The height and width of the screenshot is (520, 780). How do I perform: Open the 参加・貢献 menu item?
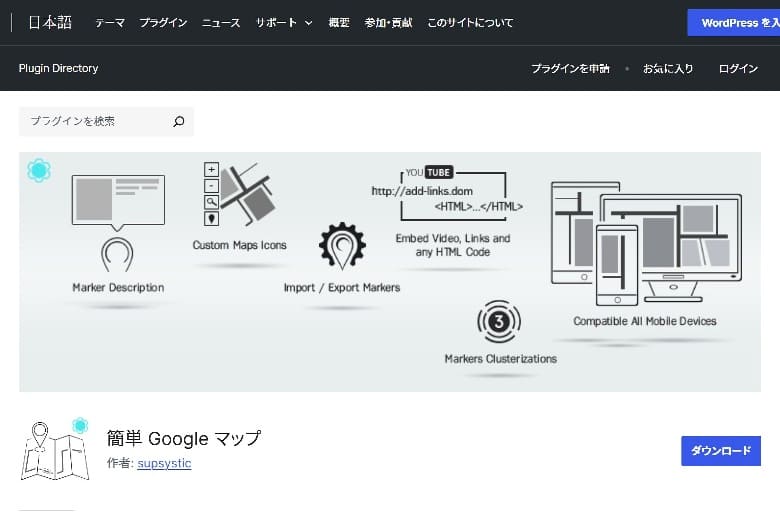388,23
